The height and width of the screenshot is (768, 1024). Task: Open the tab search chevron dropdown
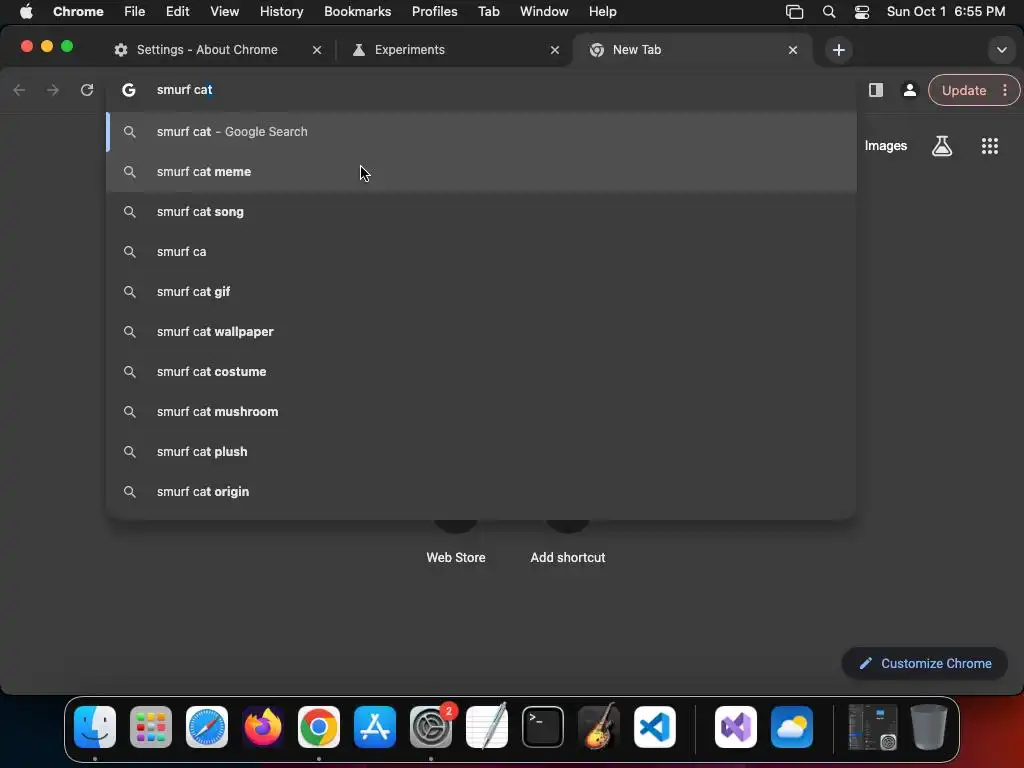pyautogui.click(x=1001, y=50)
